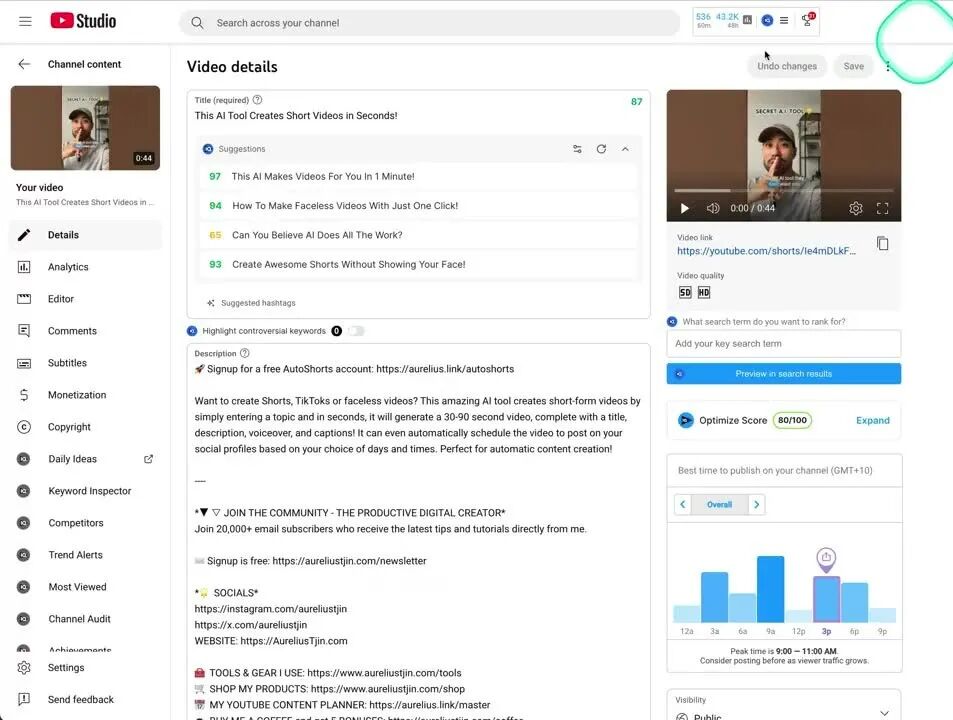953x720 pixels.
Task: Click the settings gear in the video player
Action: (x=856, y=208)
